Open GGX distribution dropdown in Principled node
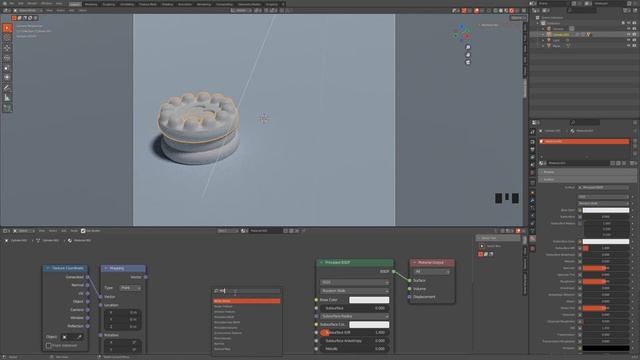 click(x=354, y=282)
